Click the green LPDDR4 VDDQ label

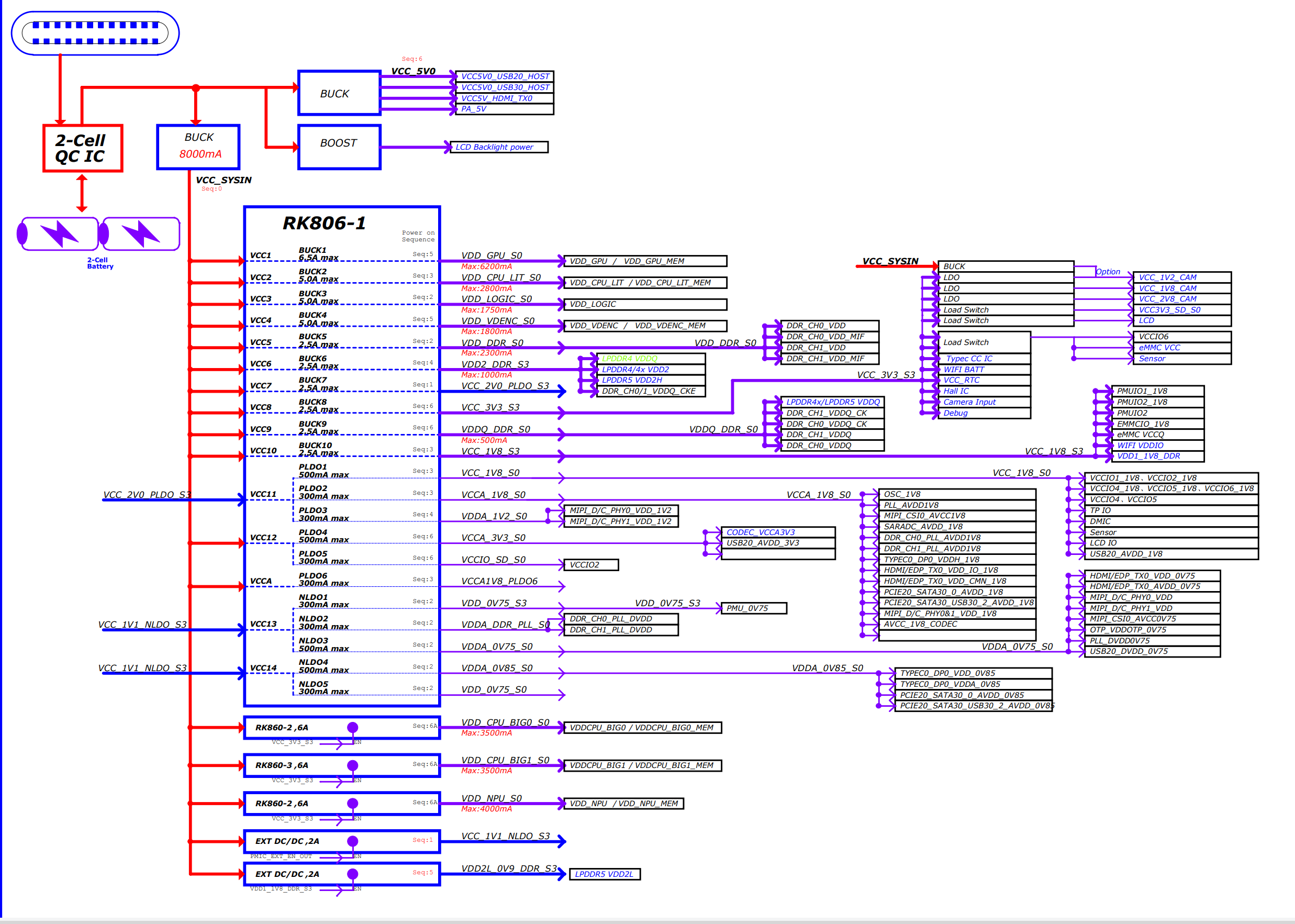630,359
